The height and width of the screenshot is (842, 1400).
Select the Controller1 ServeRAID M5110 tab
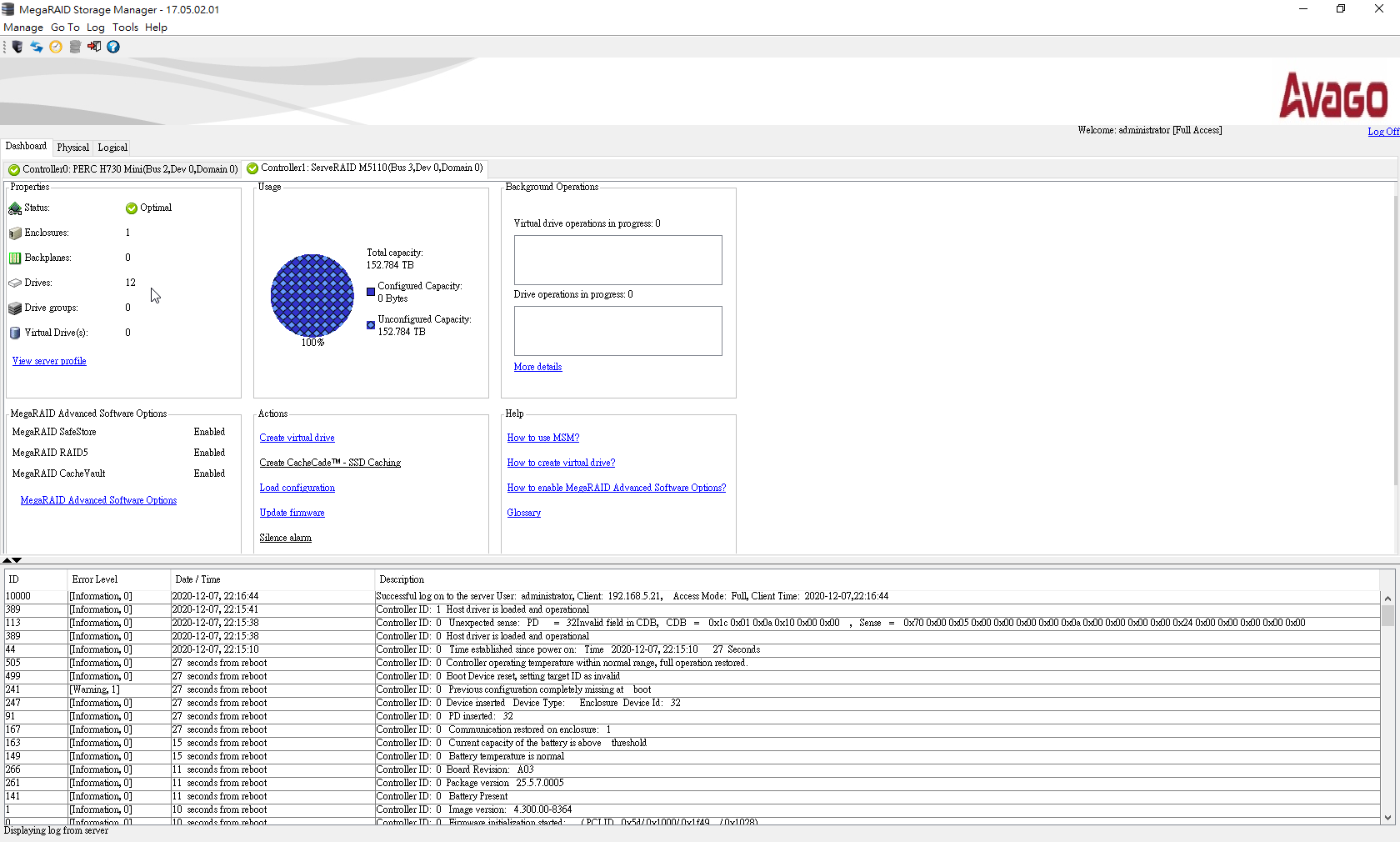(365, 168)
